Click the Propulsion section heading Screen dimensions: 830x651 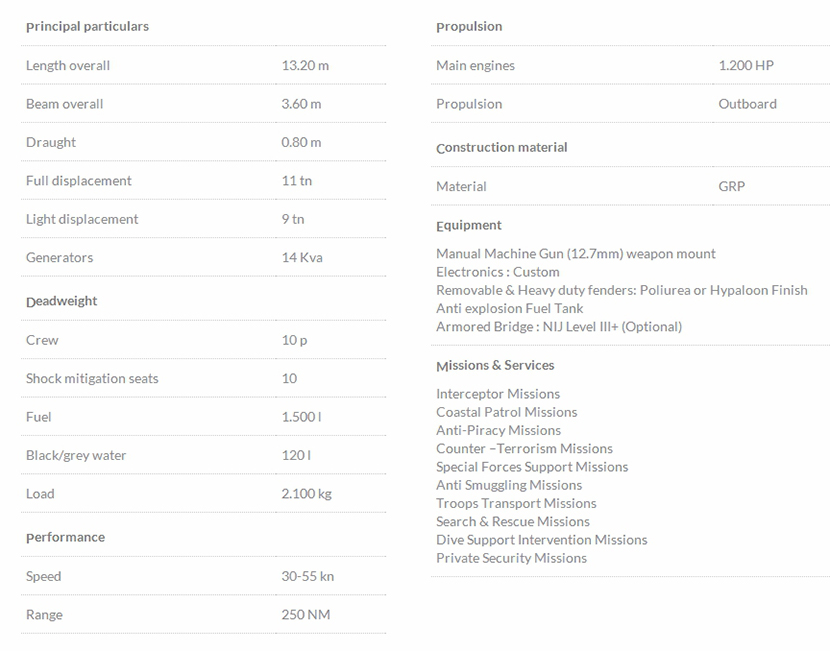tap(469, 26)
